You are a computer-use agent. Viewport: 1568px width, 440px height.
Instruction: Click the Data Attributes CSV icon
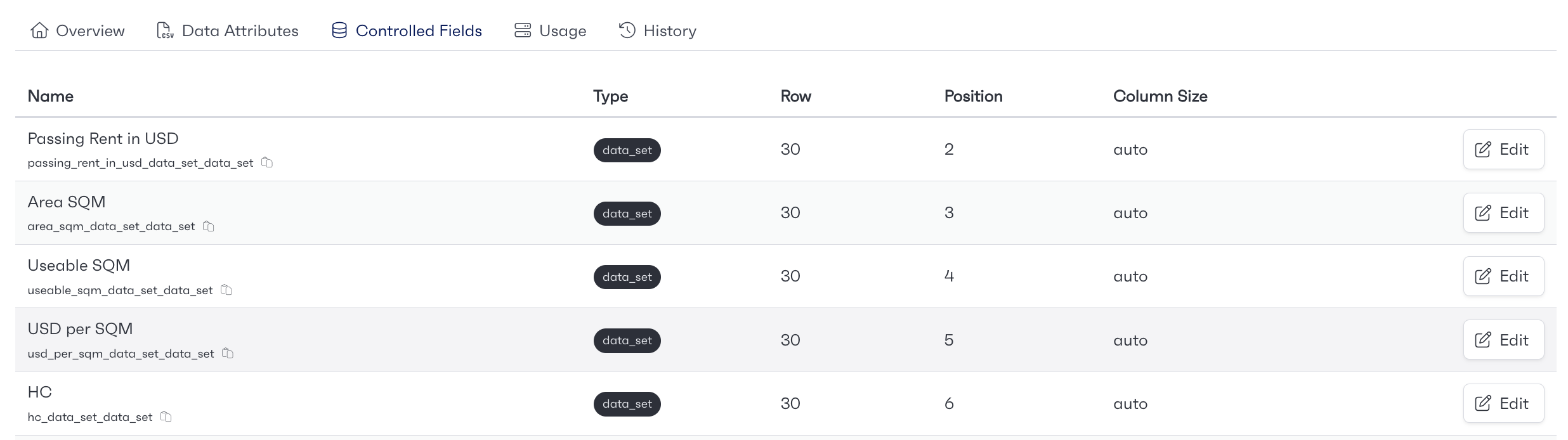pyautogui.click(x=165, y=30)
